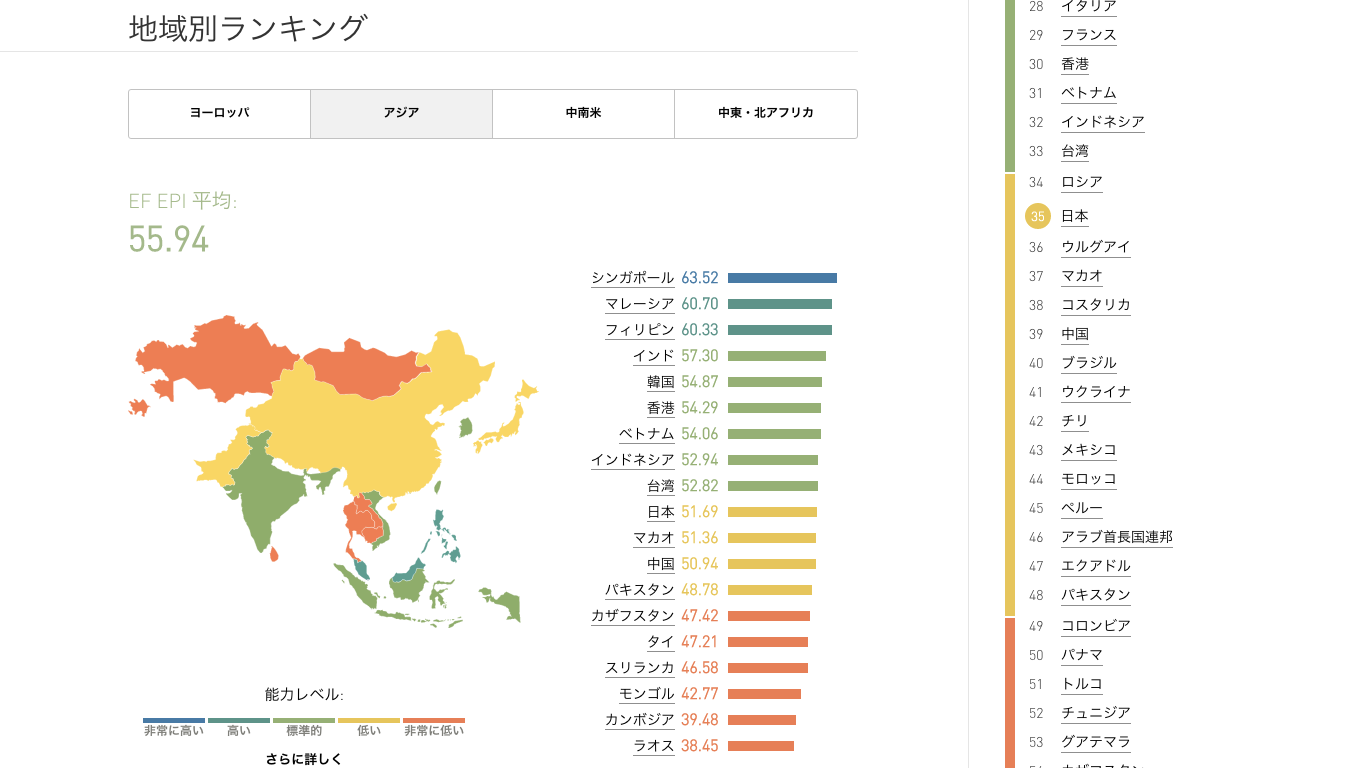Click インドネシア in the Asia ranking list
This screenshot has height=768, width=1366.
633,460
